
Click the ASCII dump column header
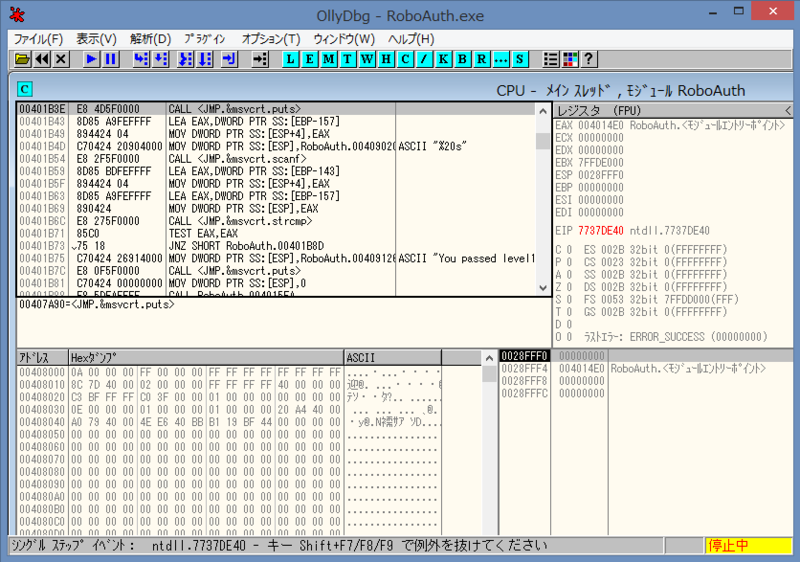[x=393, y=357]
